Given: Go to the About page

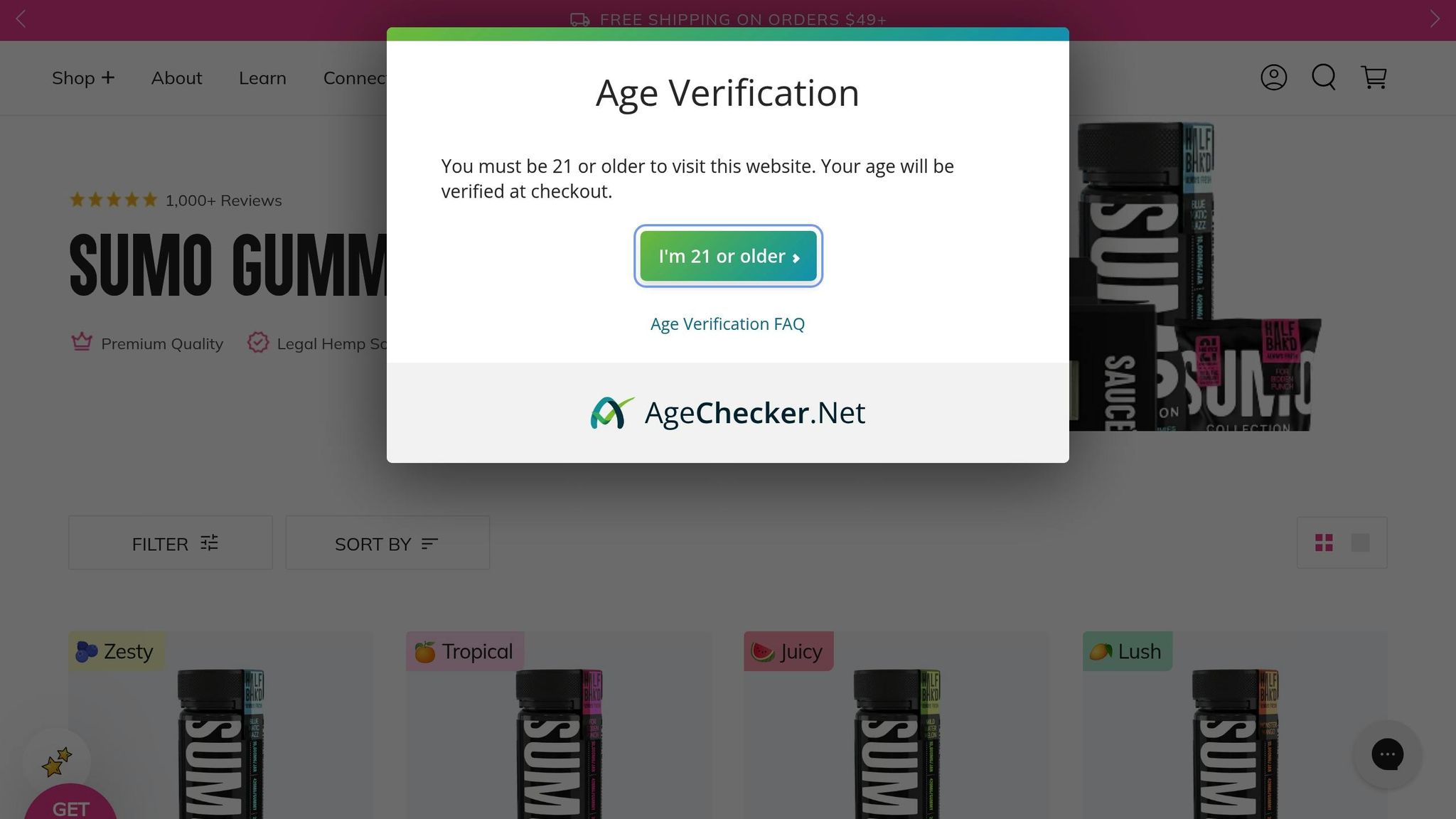Looking at the screenshot, I should coord(176,78).
